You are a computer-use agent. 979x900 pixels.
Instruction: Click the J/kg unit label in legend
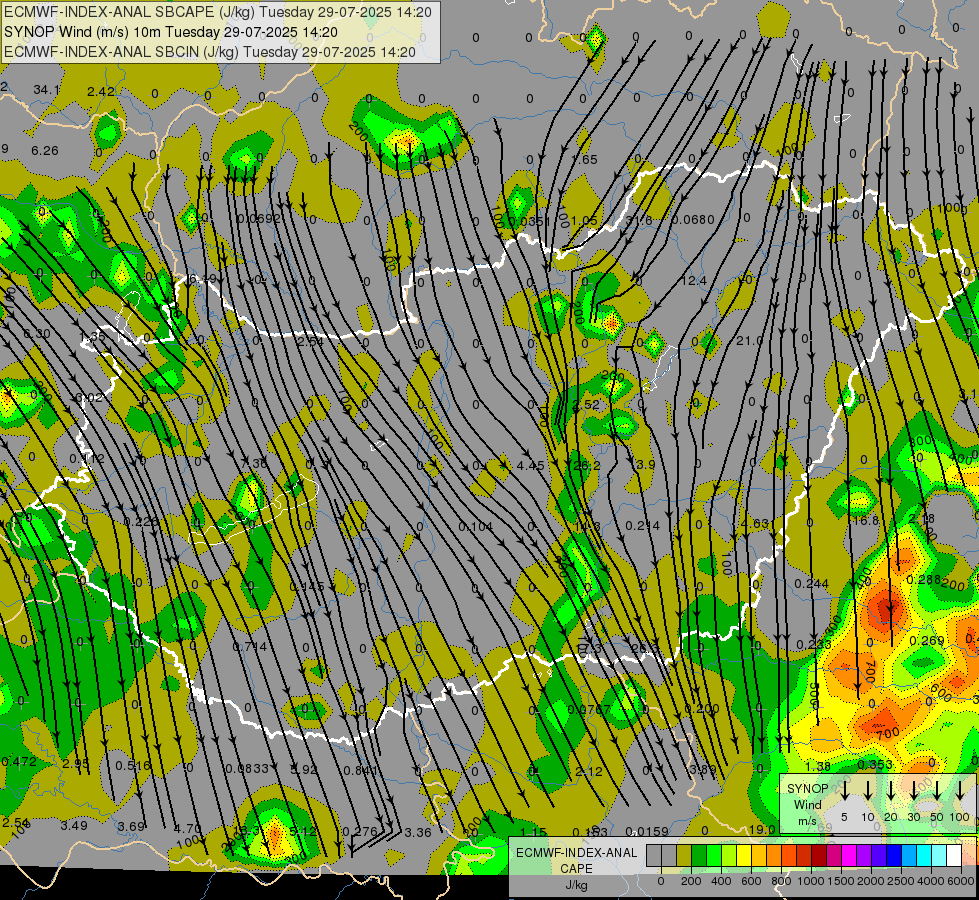click(576, 884)
